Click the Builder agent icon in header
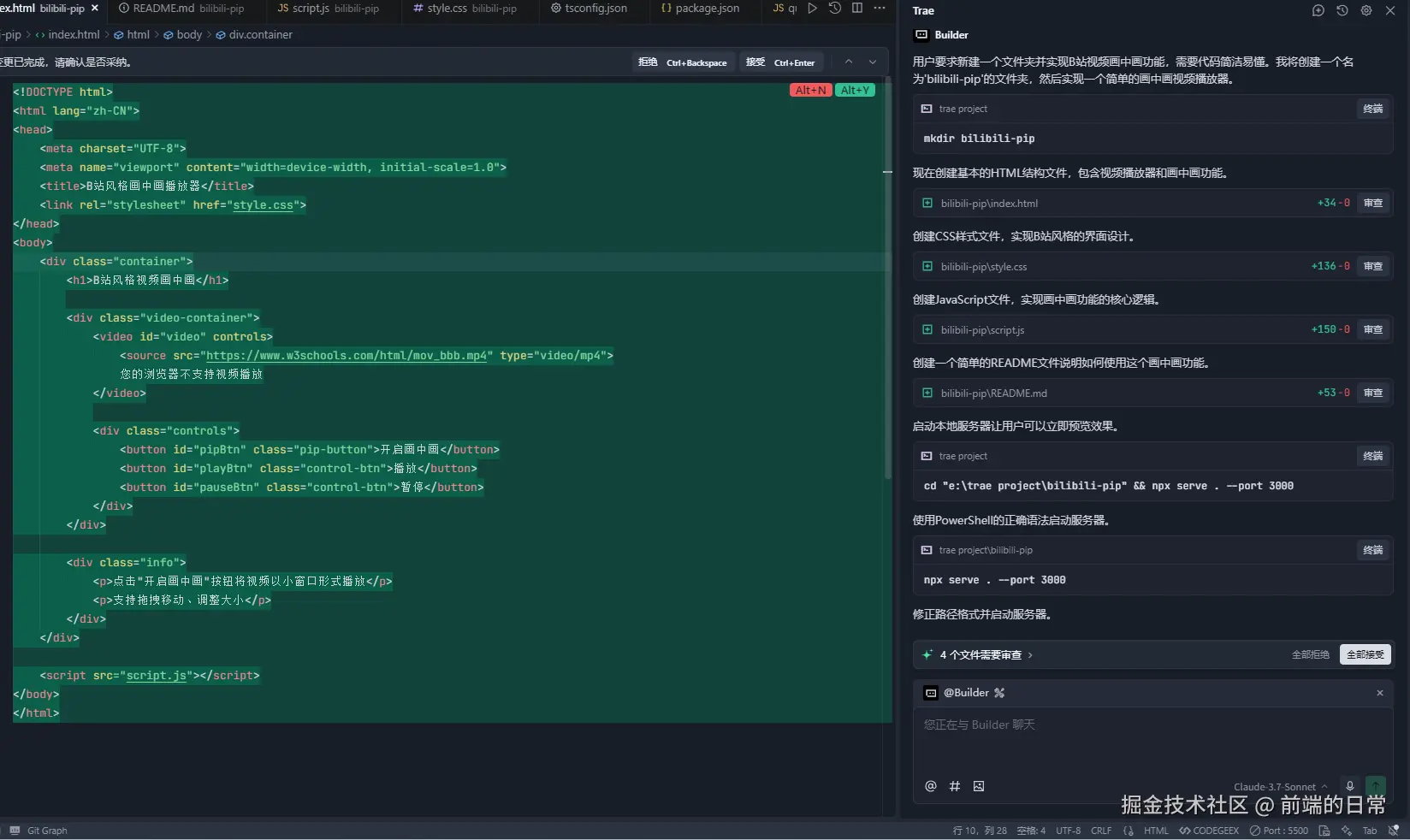The height and width of the screenshot is (840, 1410). click(x=921, y=35)
